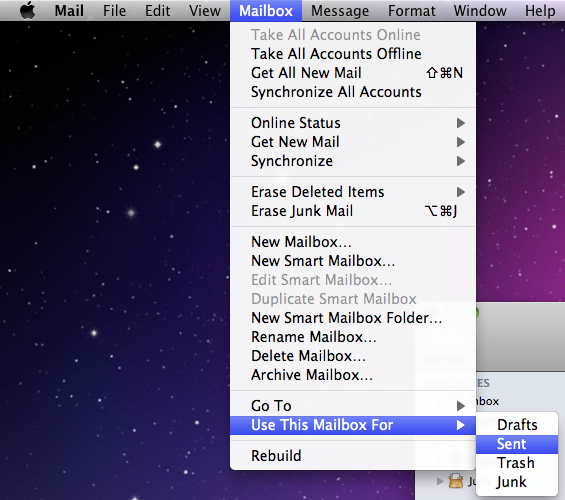Close the highlighted Mailbox menu
The width and height of the screenshot is (565, 500).
click(266, 11)
